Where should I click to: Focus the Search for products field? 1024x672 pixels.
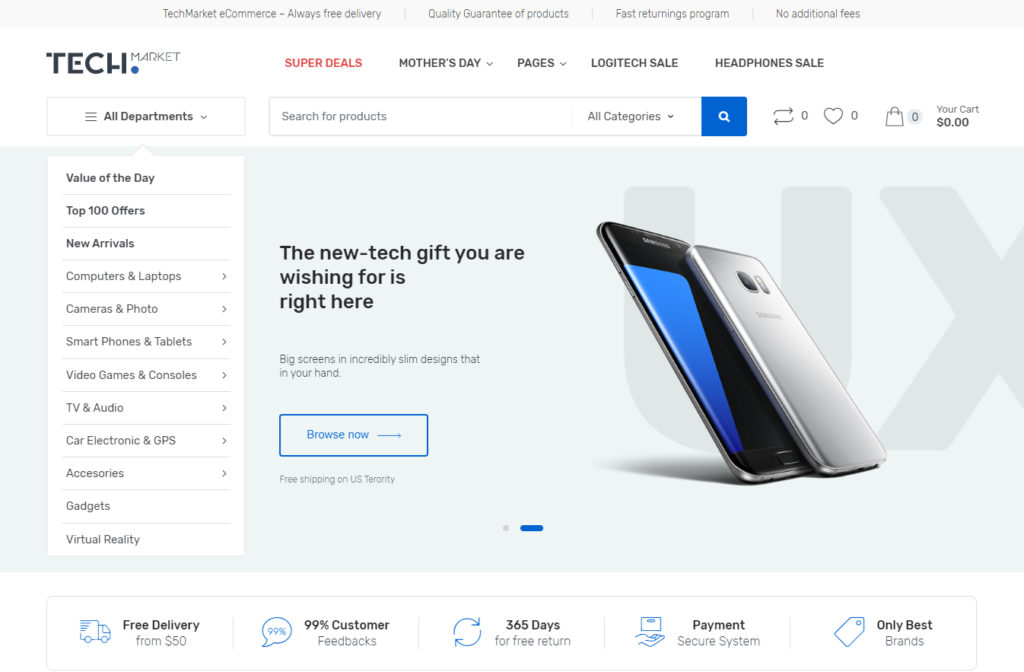pos(421,116)
